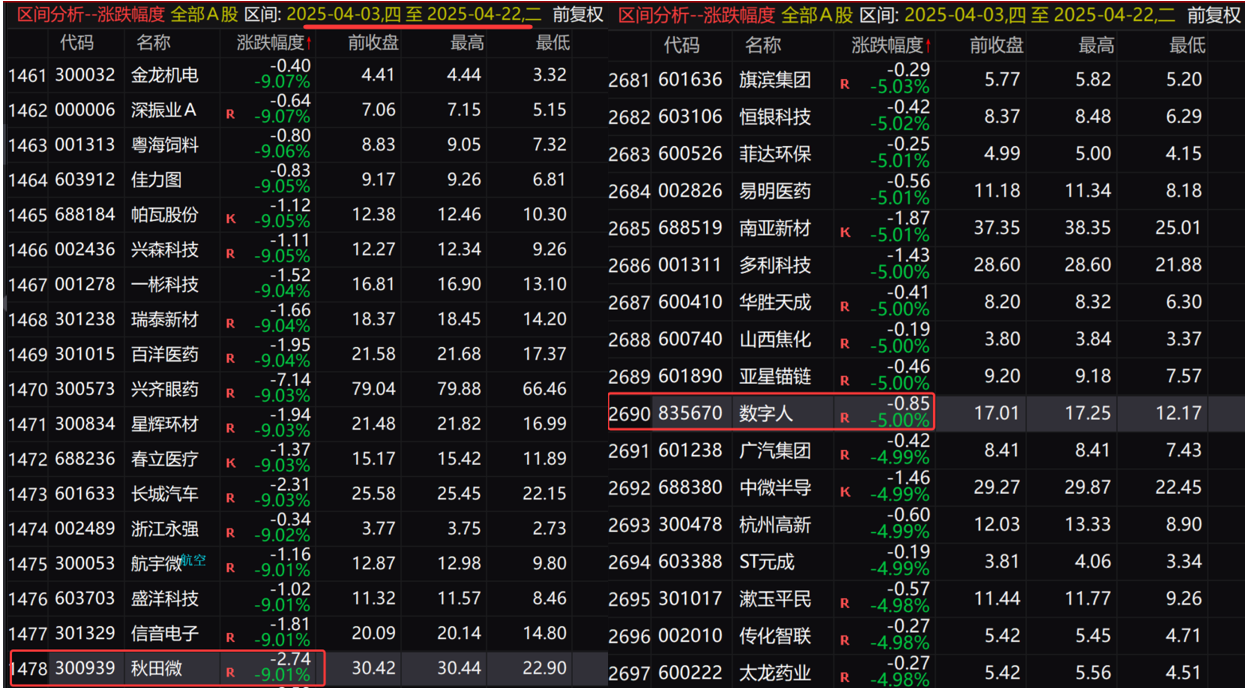Select stock name 盛洋科技

(x=165, y=598)
